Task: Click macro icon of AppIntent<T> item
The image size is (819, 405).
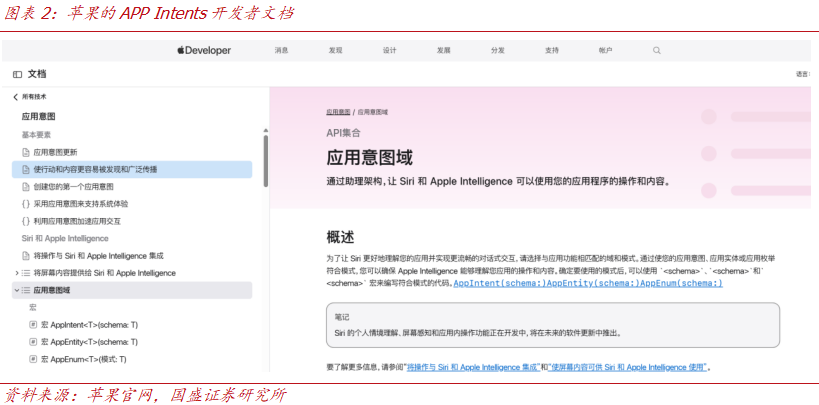Action: (x=33, y=325)
